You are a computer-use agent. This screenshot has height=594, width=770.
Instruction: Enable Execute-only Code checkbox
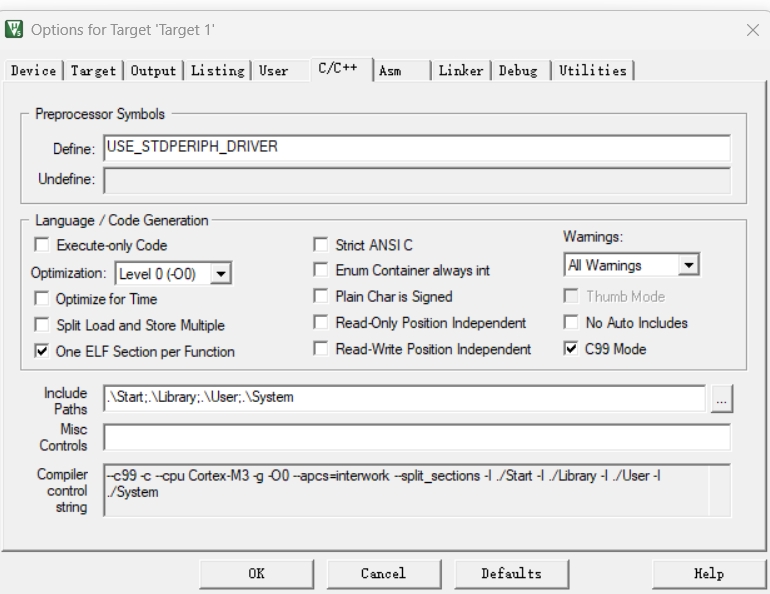coord(42,244)
